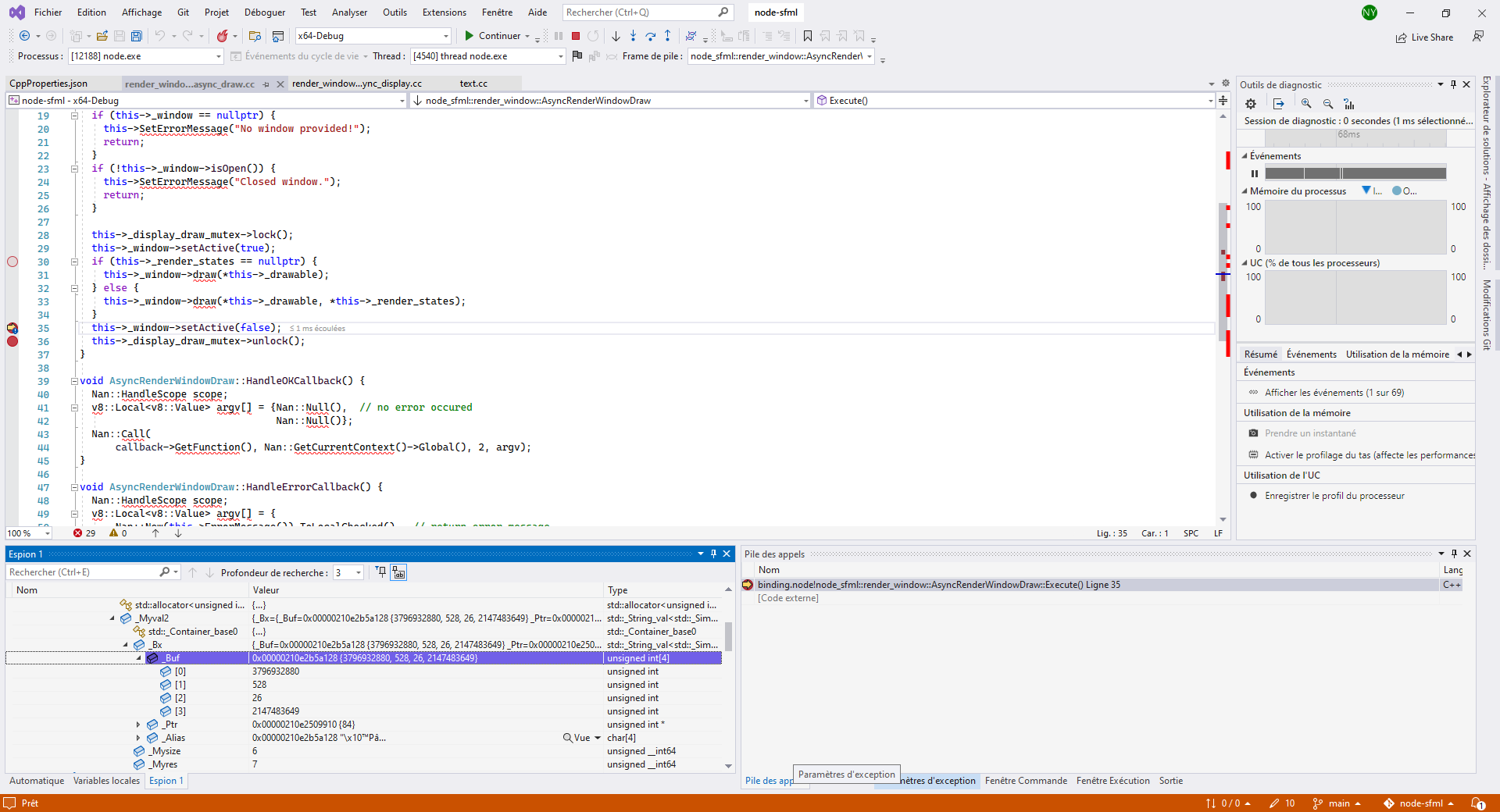Screen dimensions: 1500x812
Task: Open the x64-Debug configuration dropdown
Action: [445, 36]
